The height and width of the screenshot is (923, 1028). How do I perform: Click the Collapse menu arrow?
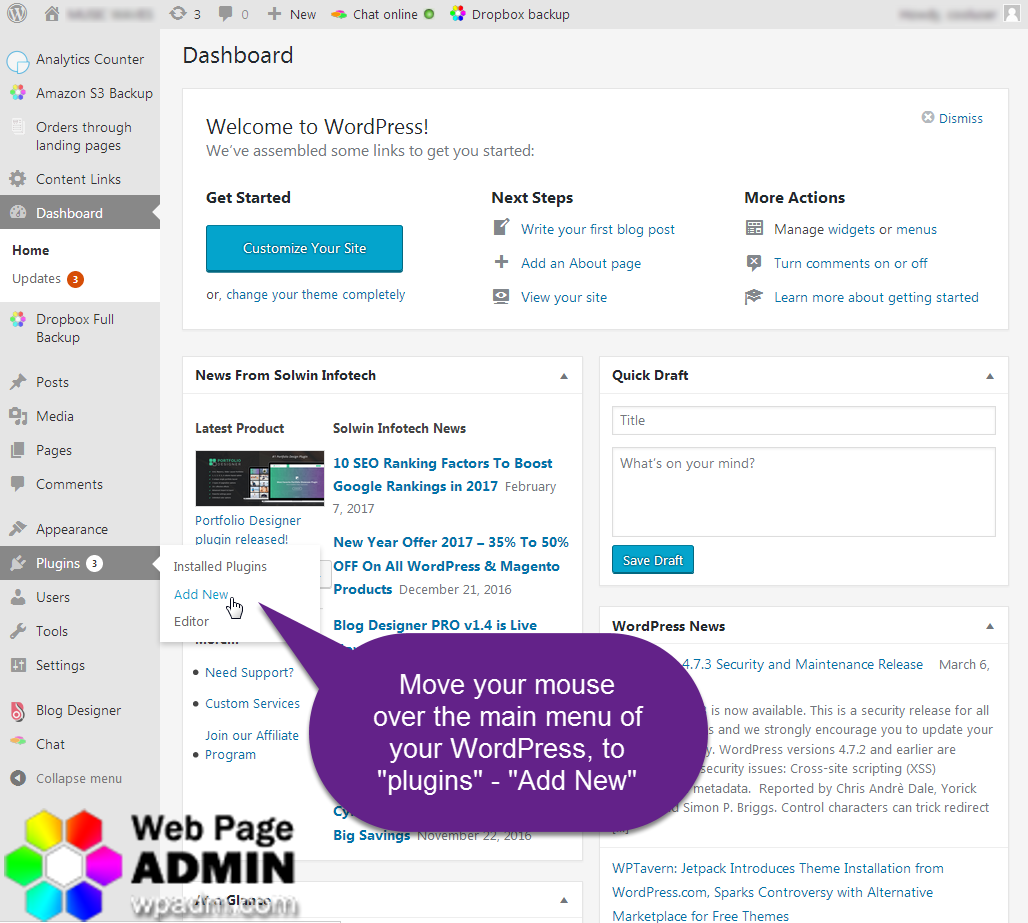pyautogui.click(x=18, y=778)
